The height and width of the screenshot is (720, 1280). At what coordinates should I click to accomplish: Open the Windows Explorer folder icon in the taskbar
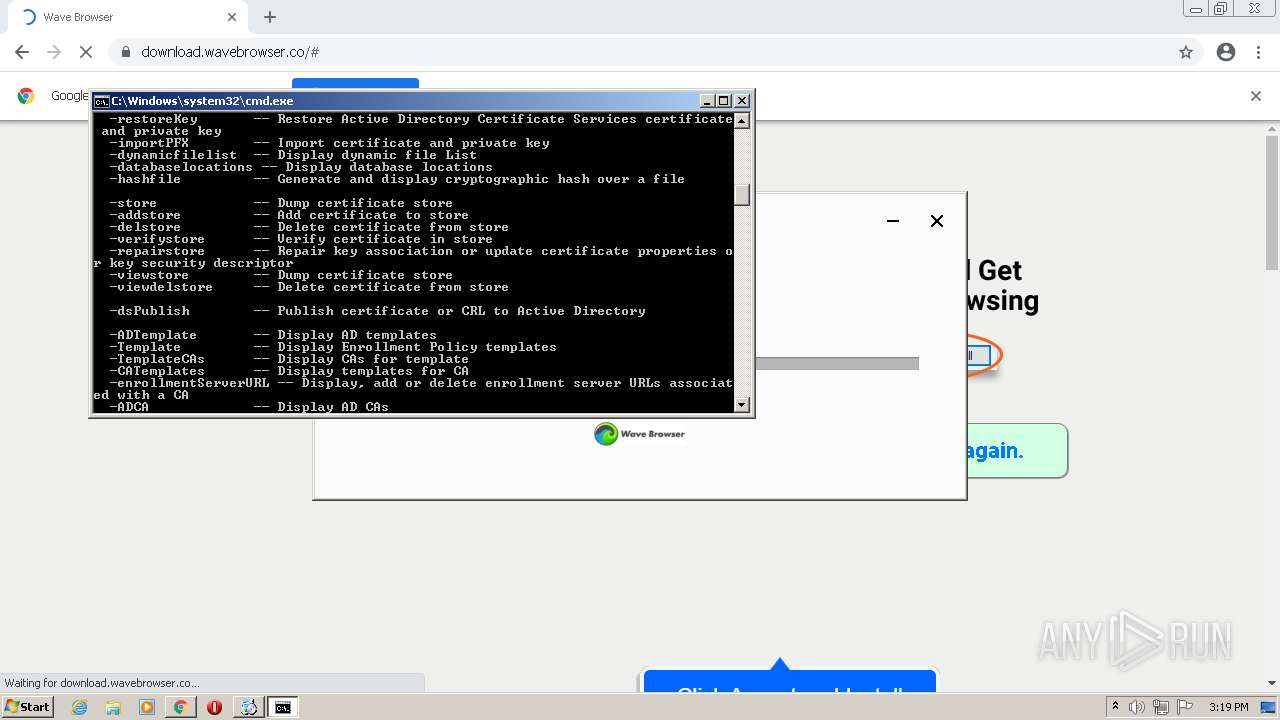point(113,707)
